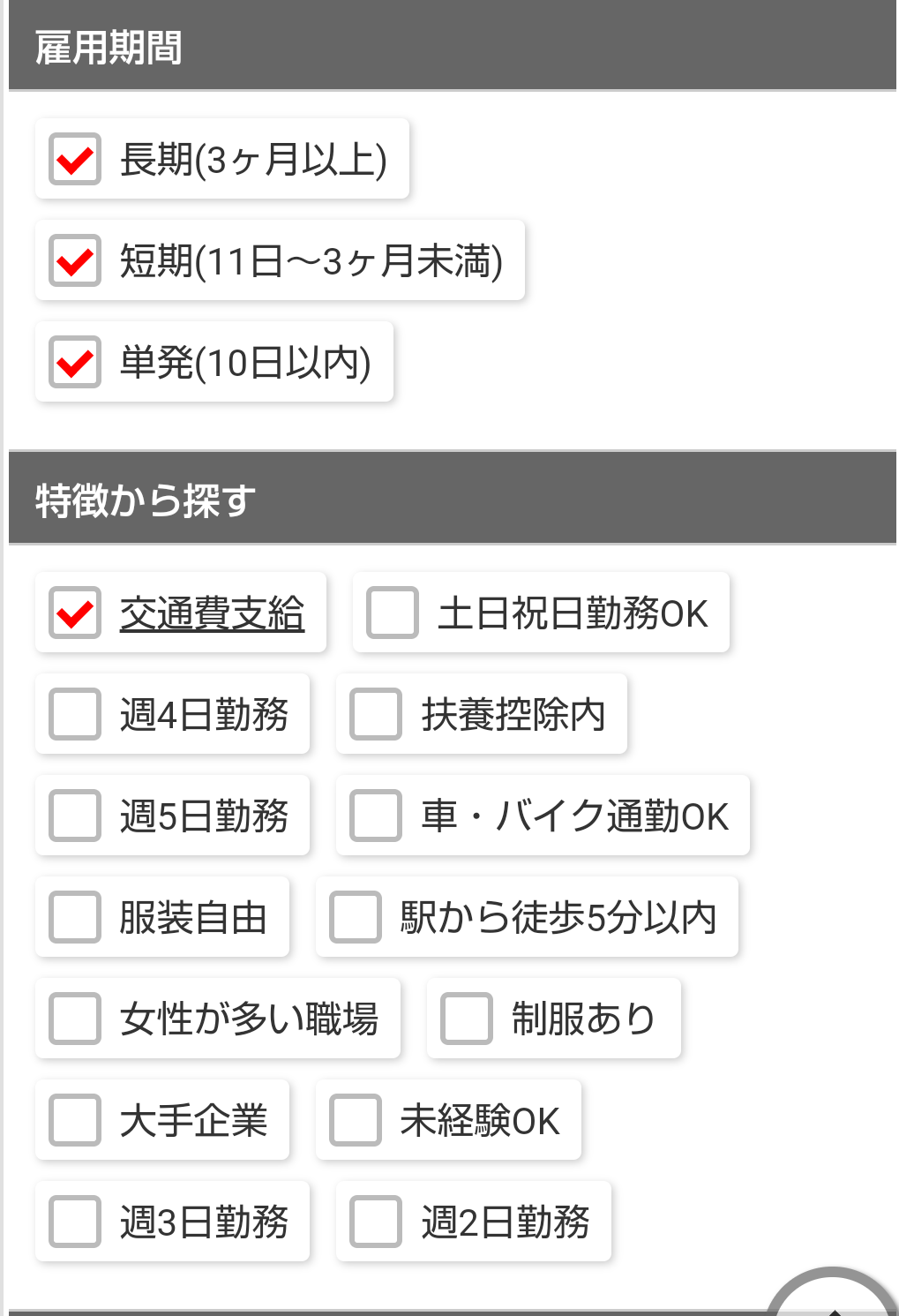899x1316 pixels.
Task: Deselect the 単発(10日以内) checkbox
Action: tap(75, 363)
